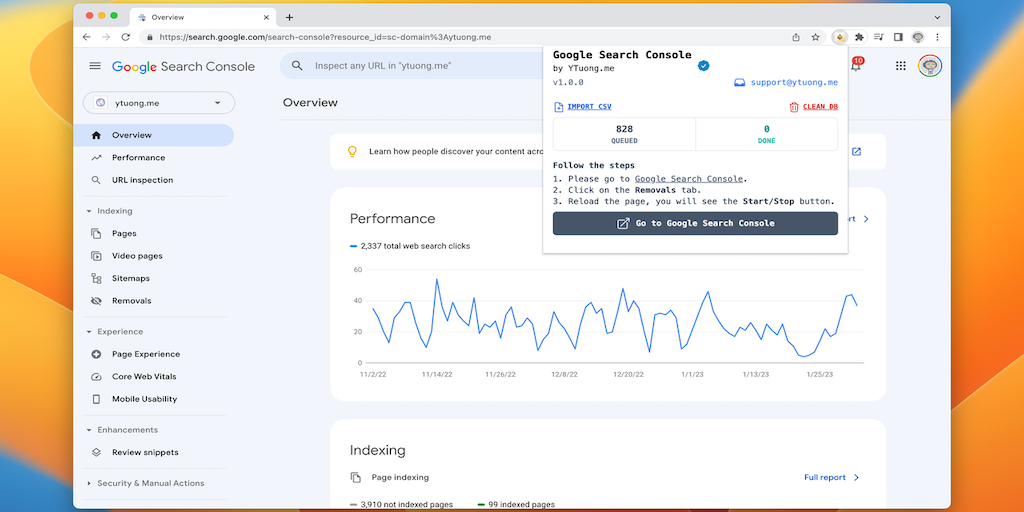Open the browser Extensions puzzle icon
This screenshot has height=512, width=1024.
point(859,37)
